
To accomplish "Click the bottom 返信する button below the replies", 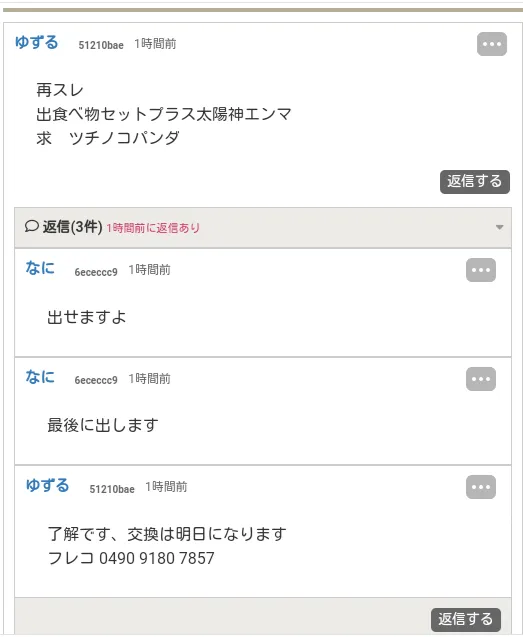I will pos(466,620).
